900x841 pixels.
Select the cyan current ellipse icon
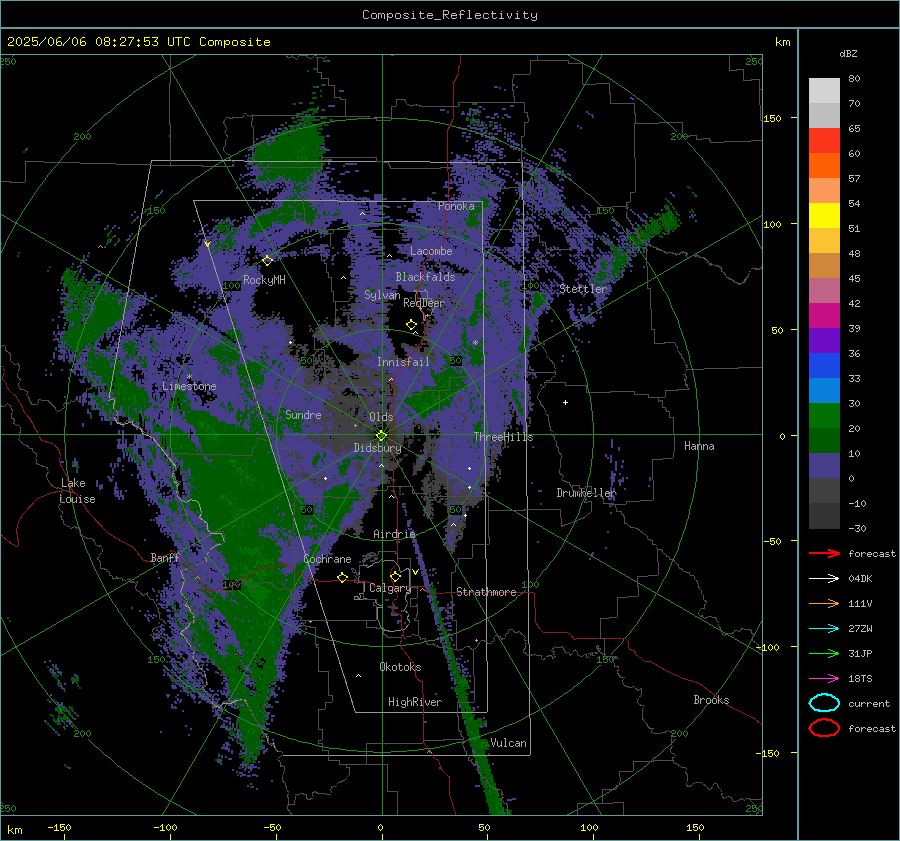click(824, 703)
